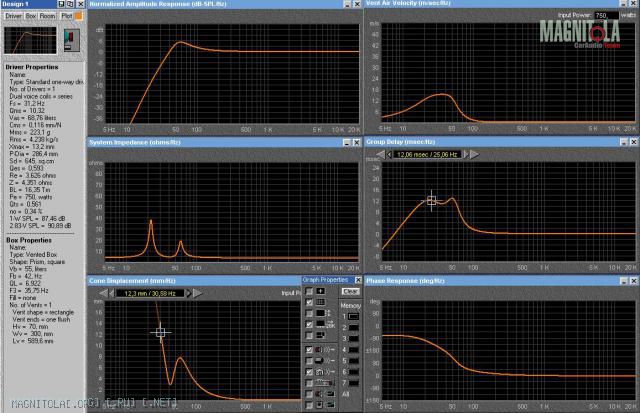This screenshot has height=413, width=640.
Task: Click the small response graph thumbnail in Design 1
Action: 30,40
